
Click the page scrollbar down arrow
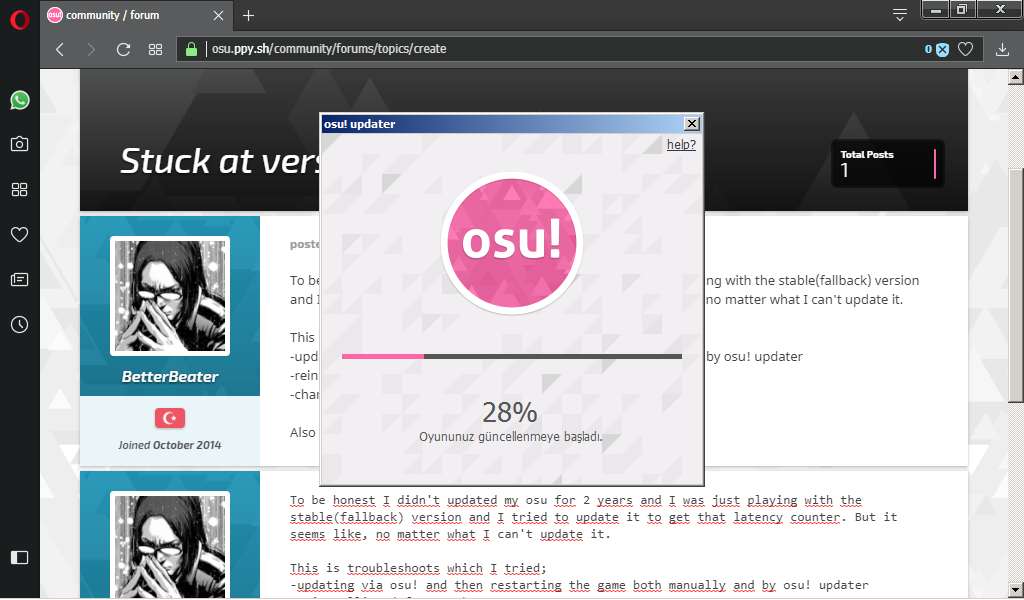click(x=1016, y=589)
